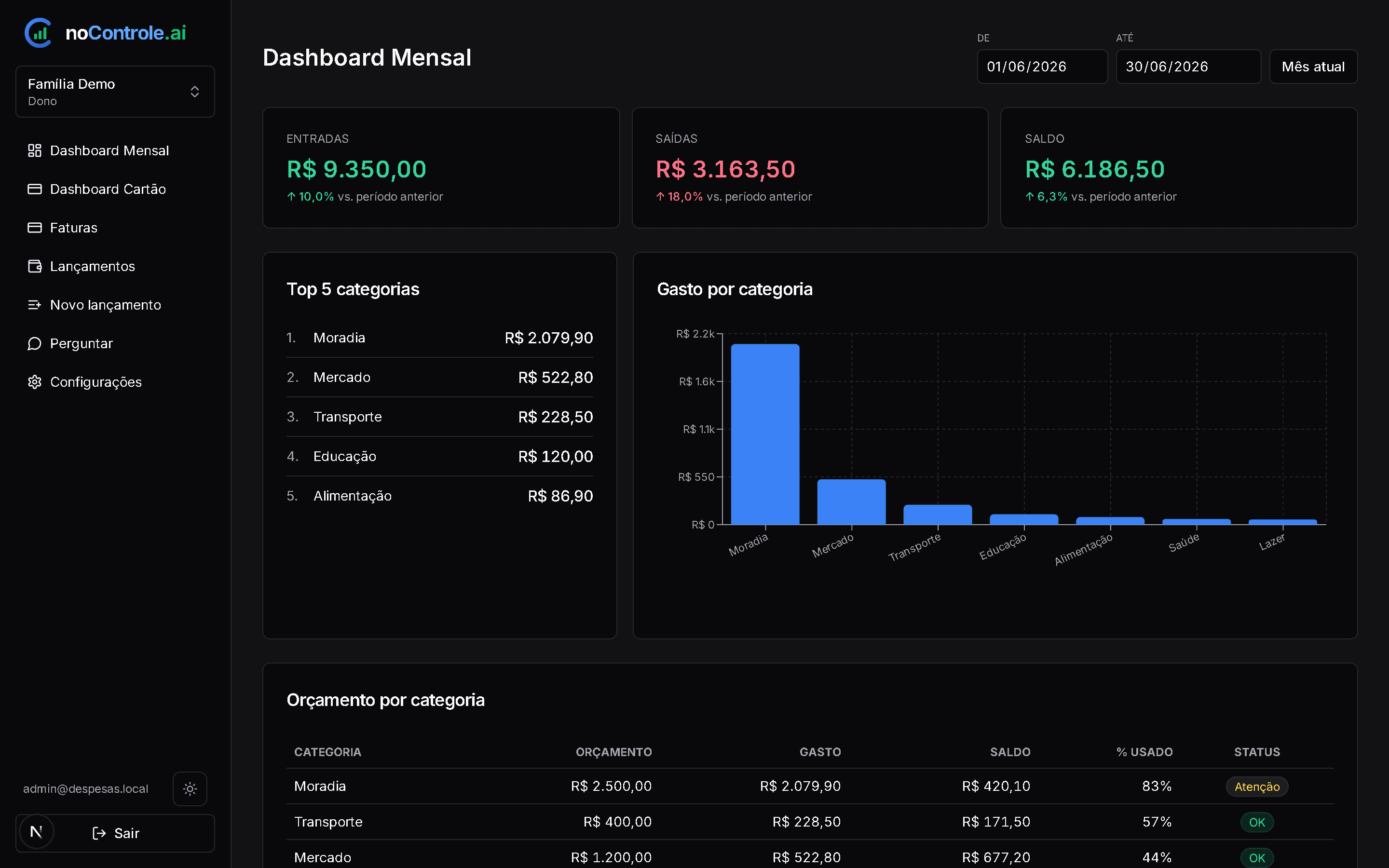
Task: Click the 57% used value for Transporte
Action: pos(1157,822)
